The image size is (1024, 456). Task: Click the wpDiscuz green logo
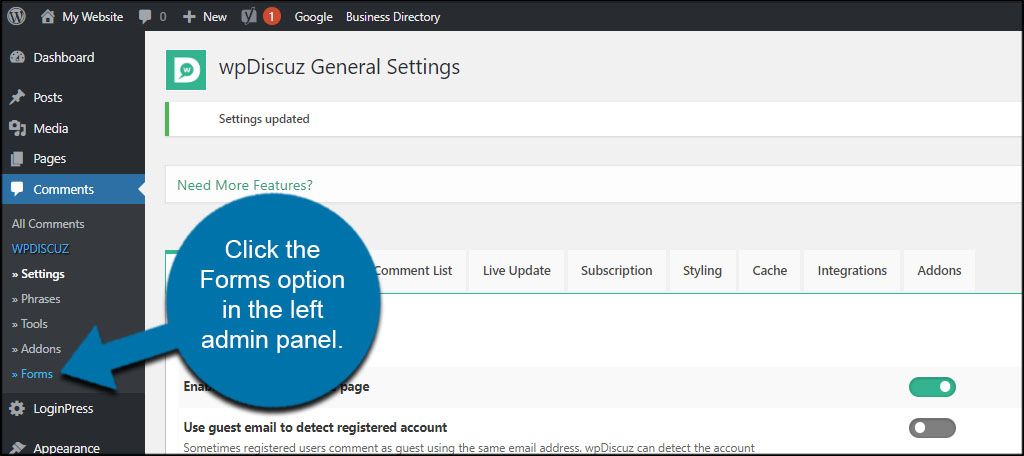pyautogui.click(x=186, y=70)
